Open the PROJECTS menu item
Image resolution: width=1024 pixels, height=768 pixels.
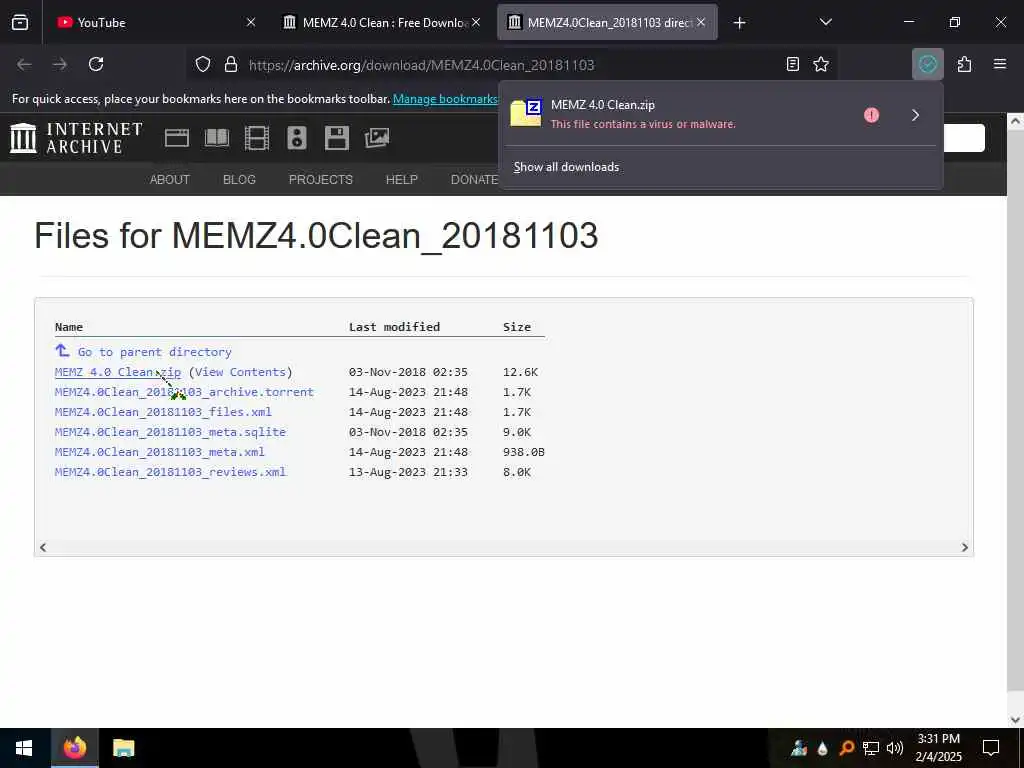coord(321,180)
